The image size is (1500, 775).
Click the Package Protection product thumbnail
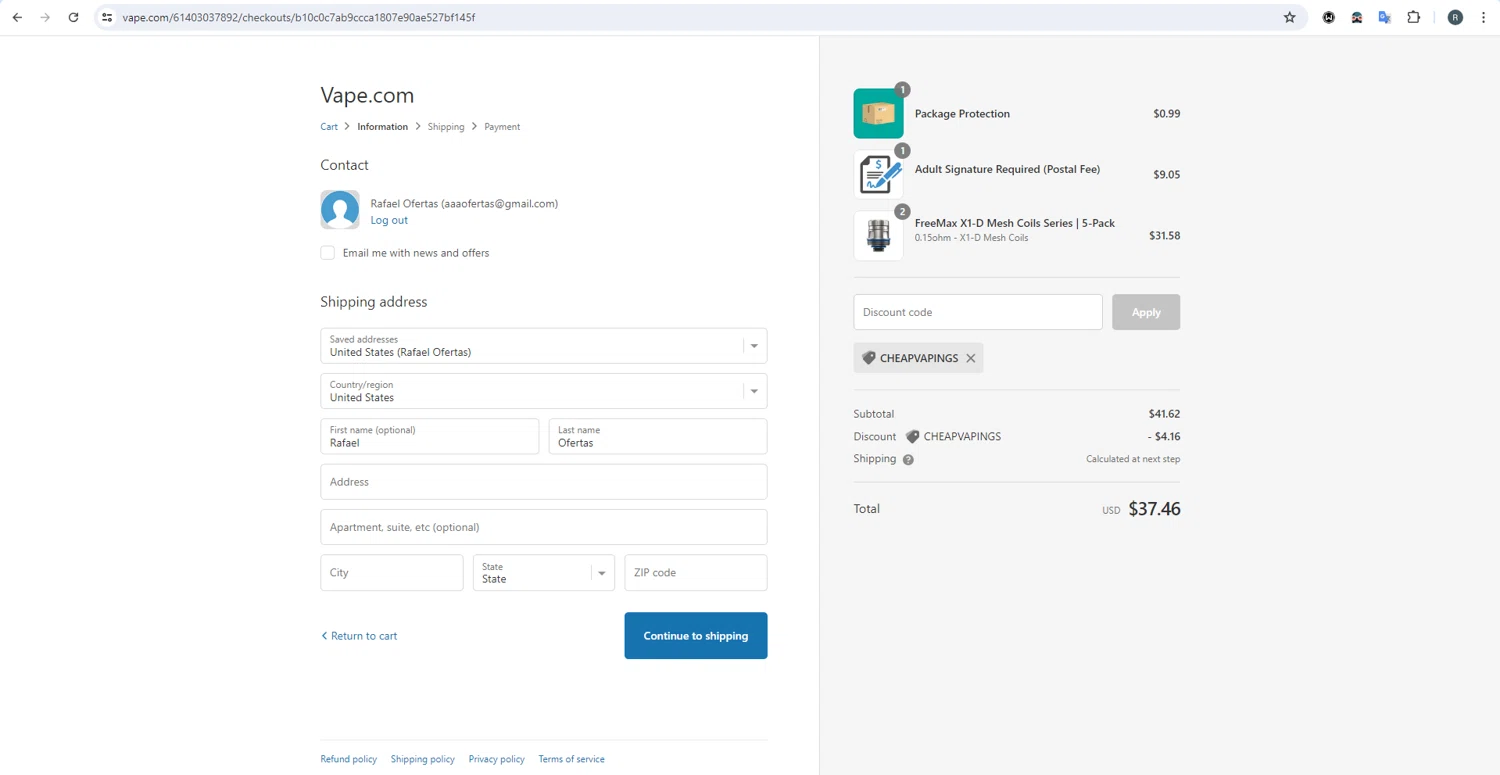878,113
